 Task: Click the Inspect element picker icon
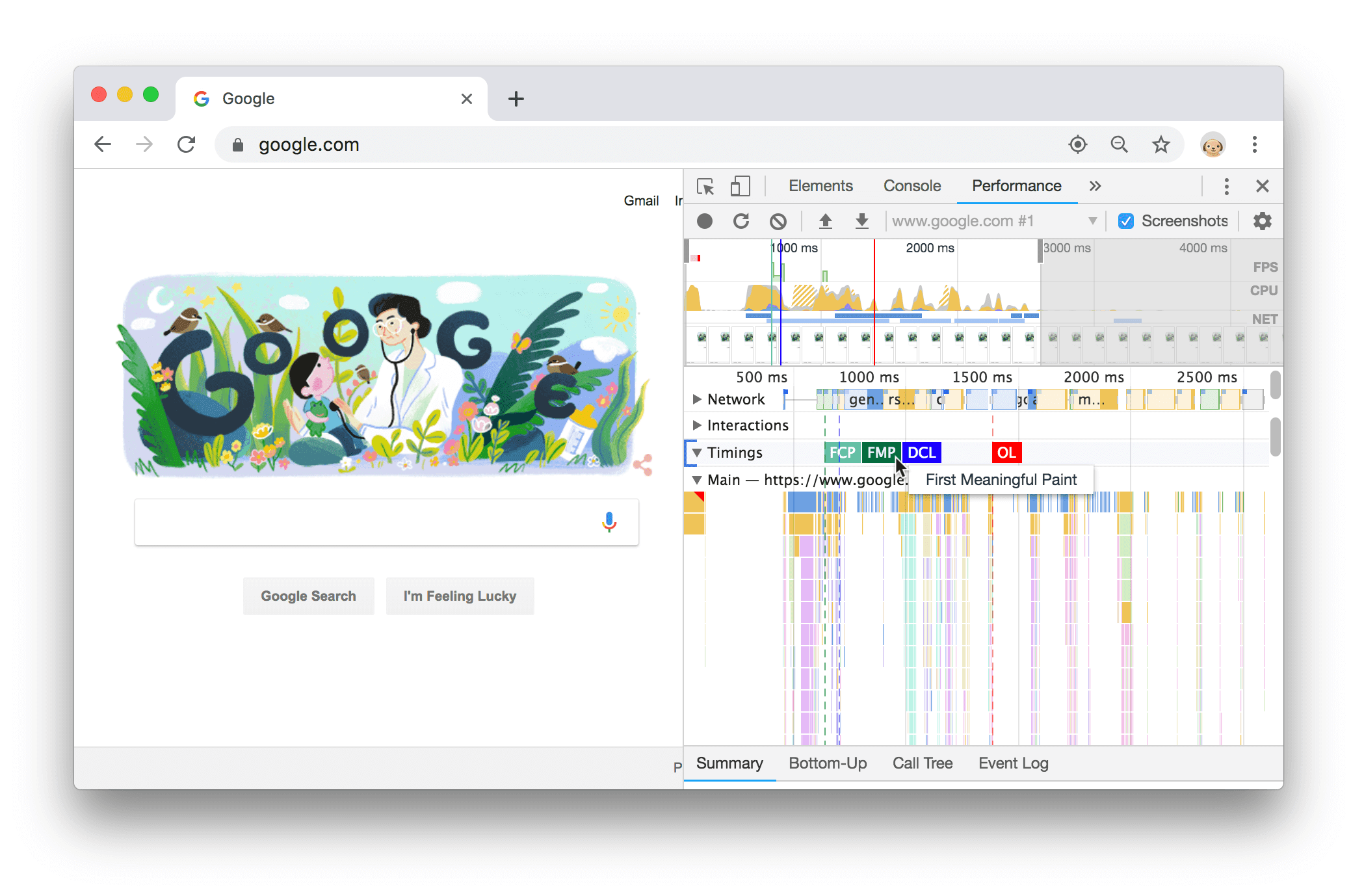706,185
